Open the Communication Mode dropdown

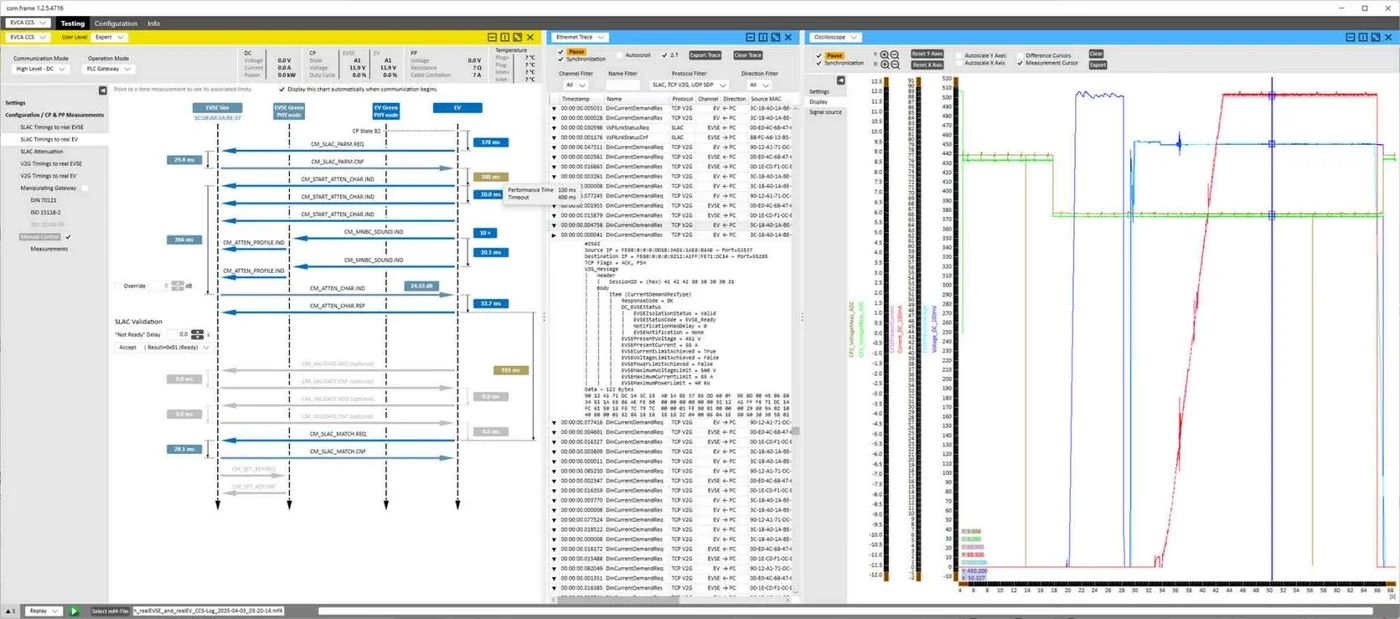[x=41, y=69]
